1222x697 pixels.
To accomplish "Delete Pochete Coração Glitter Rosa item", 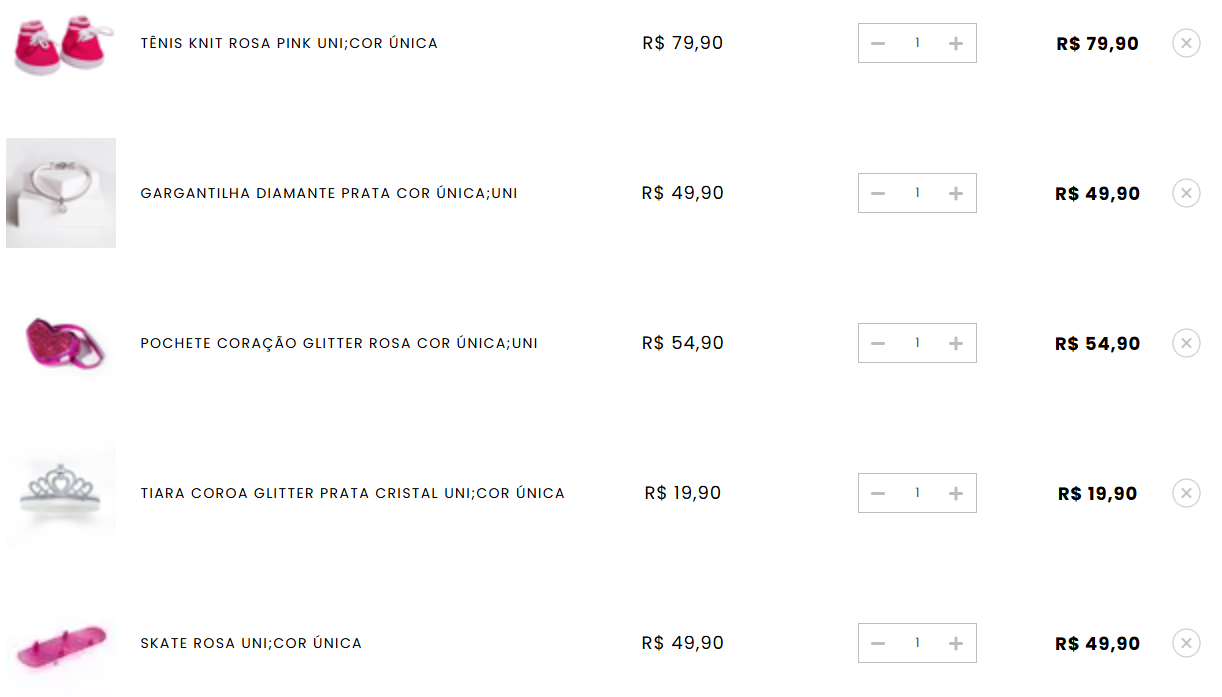I will click(1186, 343).
